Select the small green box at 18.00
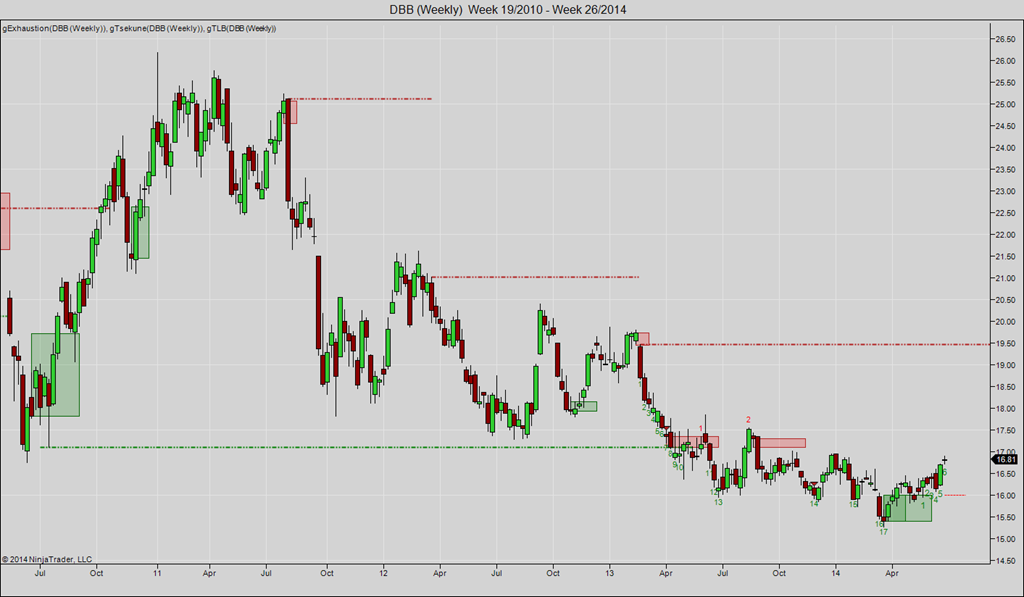The height and width of the screenshot is (597, 1024). [584, 406]
